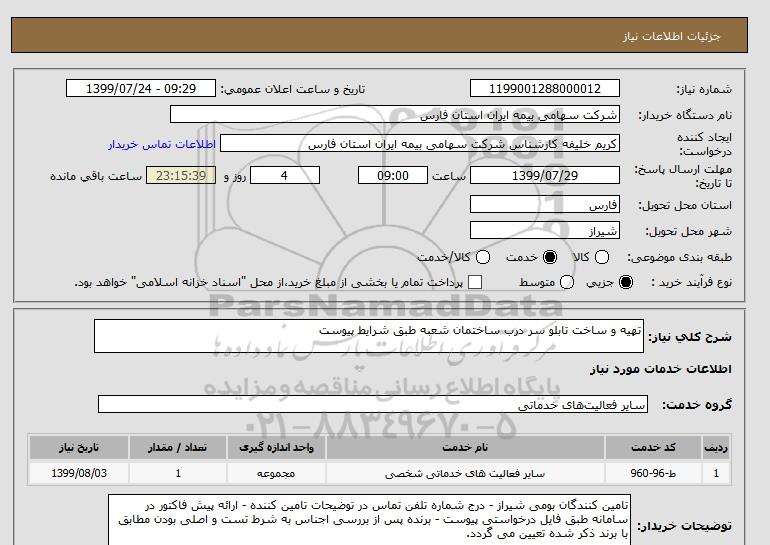The width and height of the screenshot is (770, 545).
Task: Open the اطلاعات تماس خریدار link
Action: (x=162, y=144)
